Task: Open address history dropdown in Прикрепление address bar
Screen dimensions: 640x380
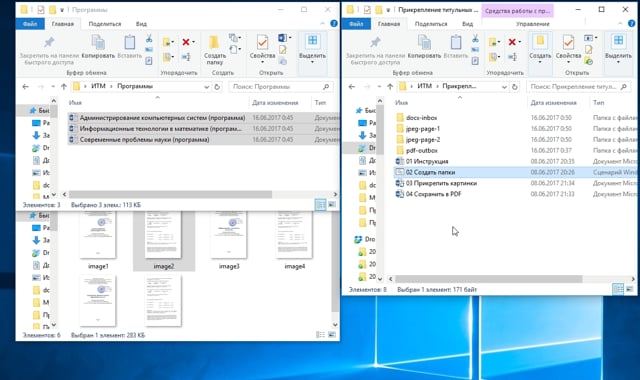Action: click(504, 87)
